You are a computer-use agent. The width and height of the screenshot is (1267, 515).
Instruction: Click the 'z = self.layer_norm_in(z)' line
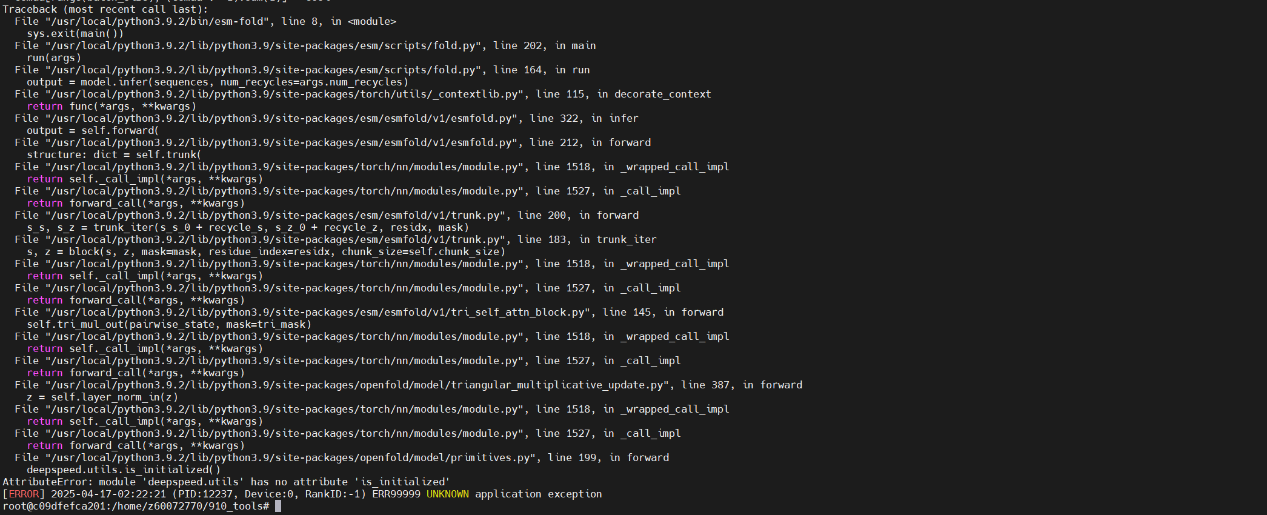105,397
